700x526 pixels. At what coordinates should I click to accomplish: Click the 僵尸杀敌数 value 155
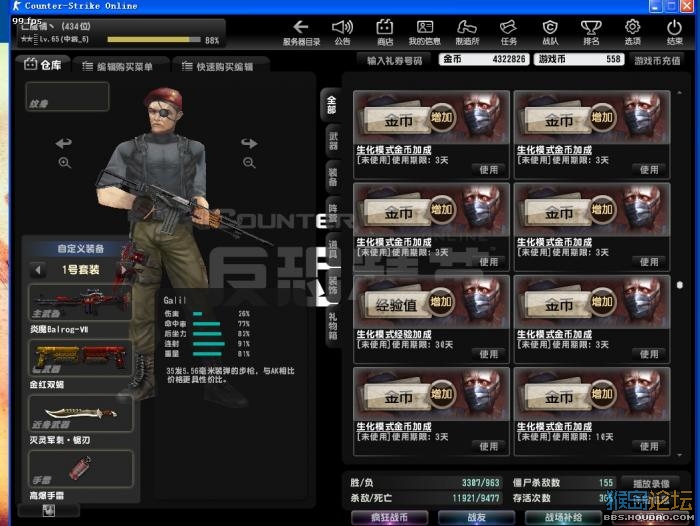[606, 483]
